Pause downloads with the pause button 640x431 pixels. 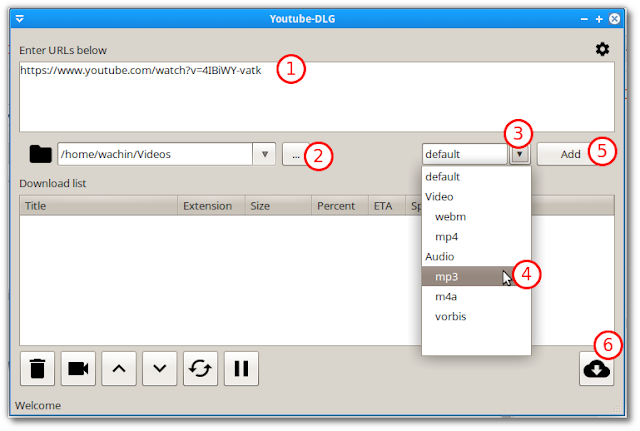click(x=241, y=369)
